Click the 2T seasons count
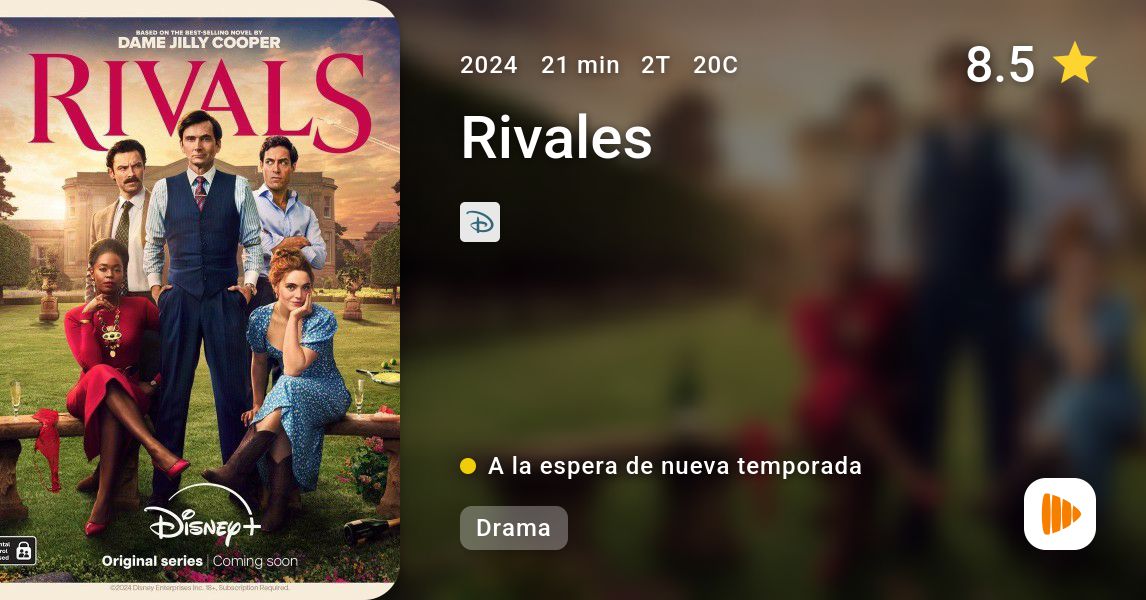Image resolution: width=1146 pixels, height=600 pixels. click(x=656, y=65)
